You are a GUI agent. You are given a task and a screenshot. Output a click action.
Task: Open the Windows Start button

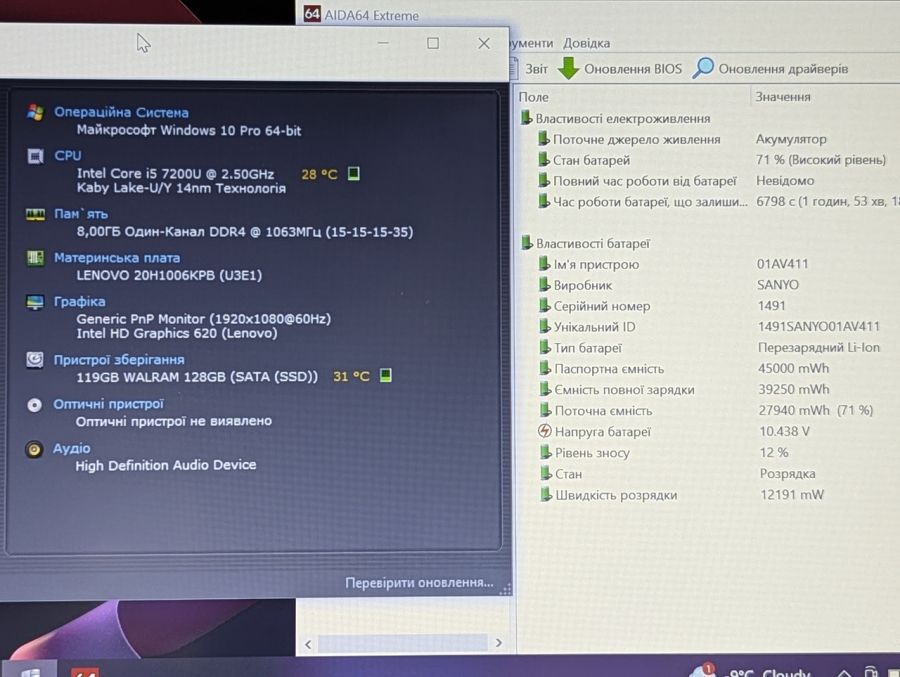pyautogui.click(x=30, y=671)
